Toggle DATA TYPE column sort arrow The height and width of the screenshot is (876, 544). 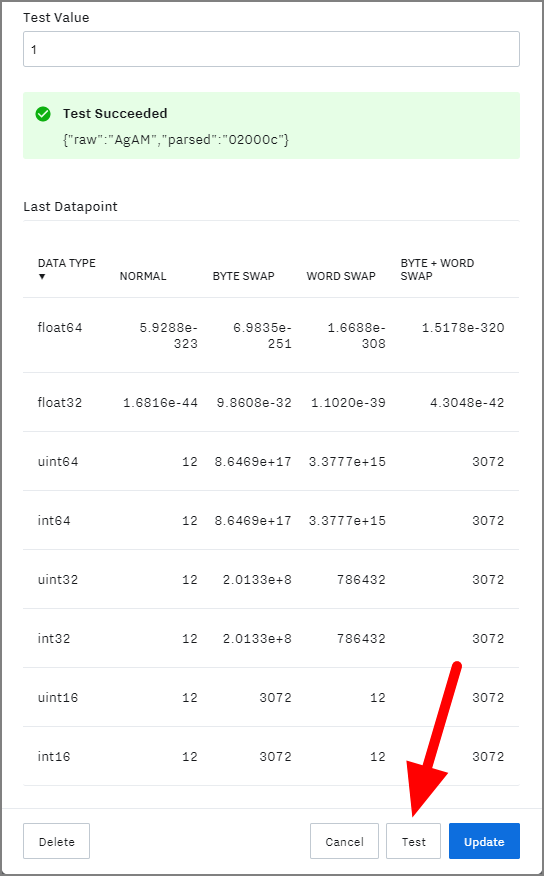[x=42, y=277]
